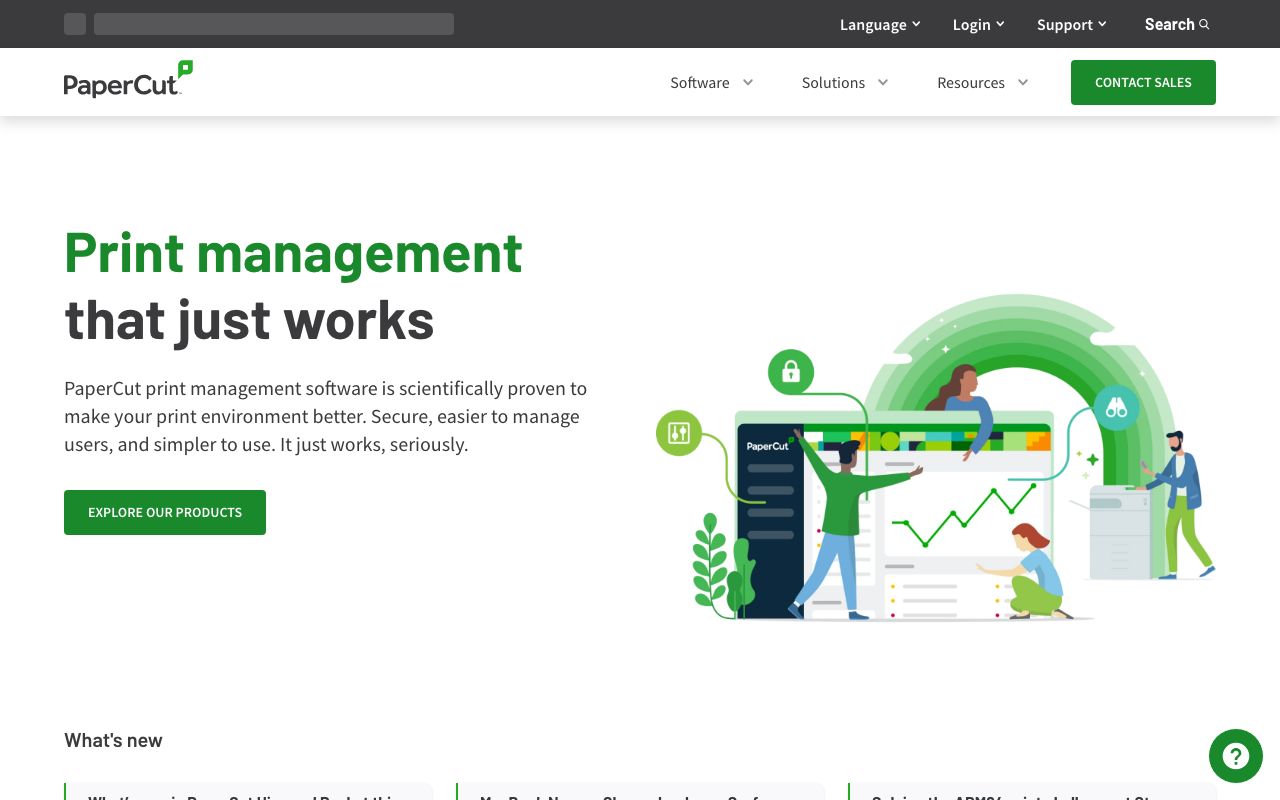Viewport: 1280px width, 800px height.
Task: Click the chevron beside Solutions
Action: coord(883,83)
